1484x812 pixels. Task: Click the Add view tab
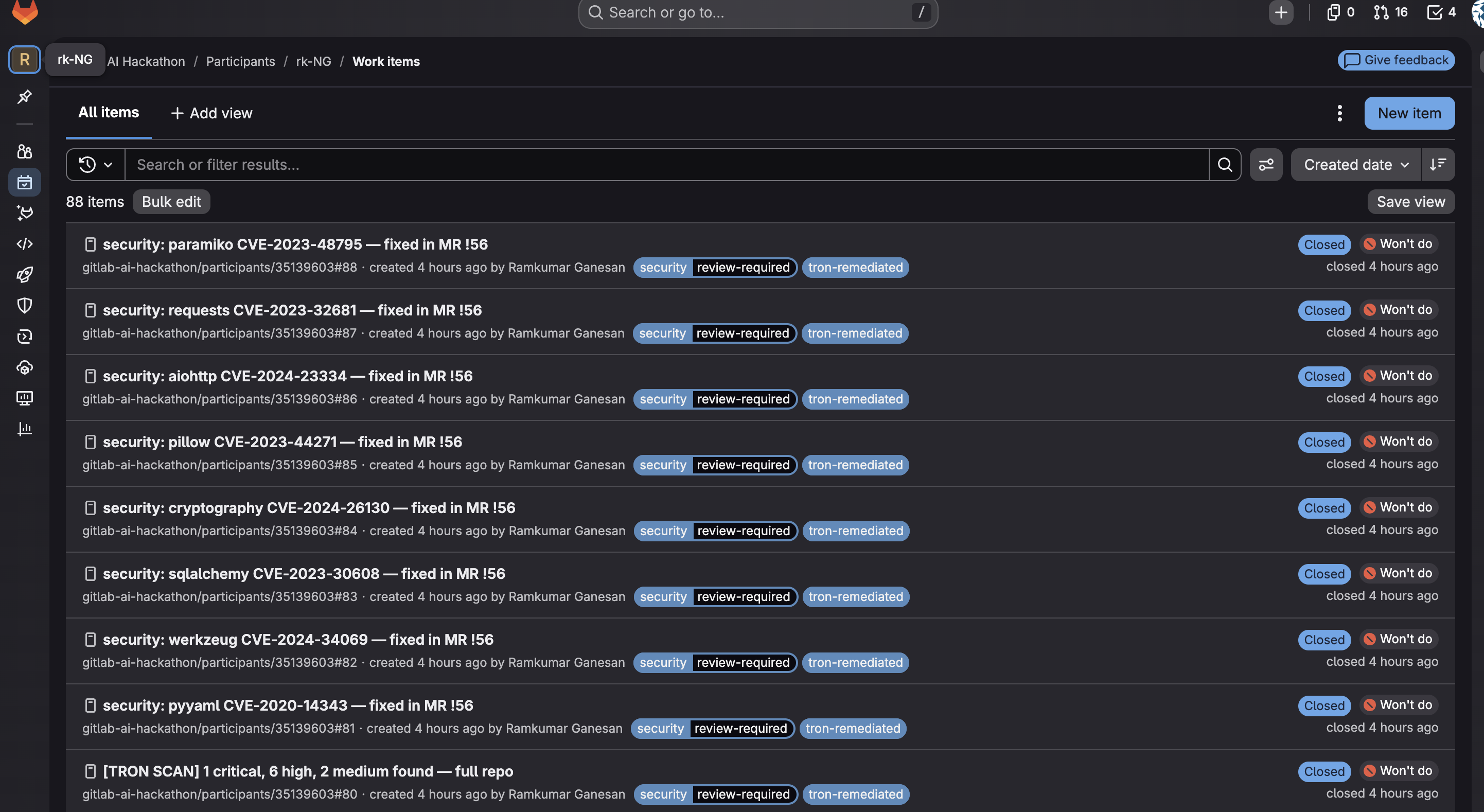click(211, 113)
